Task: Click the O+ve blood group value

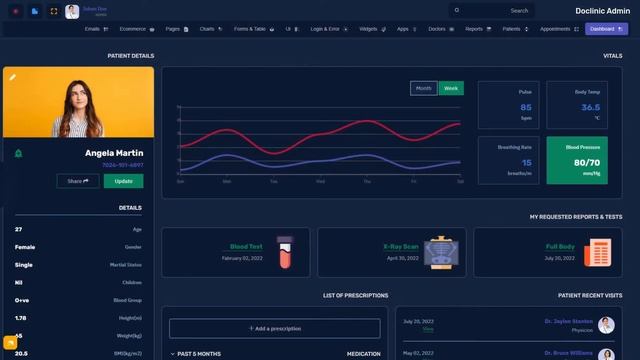Action: click(x=22, y=300)
